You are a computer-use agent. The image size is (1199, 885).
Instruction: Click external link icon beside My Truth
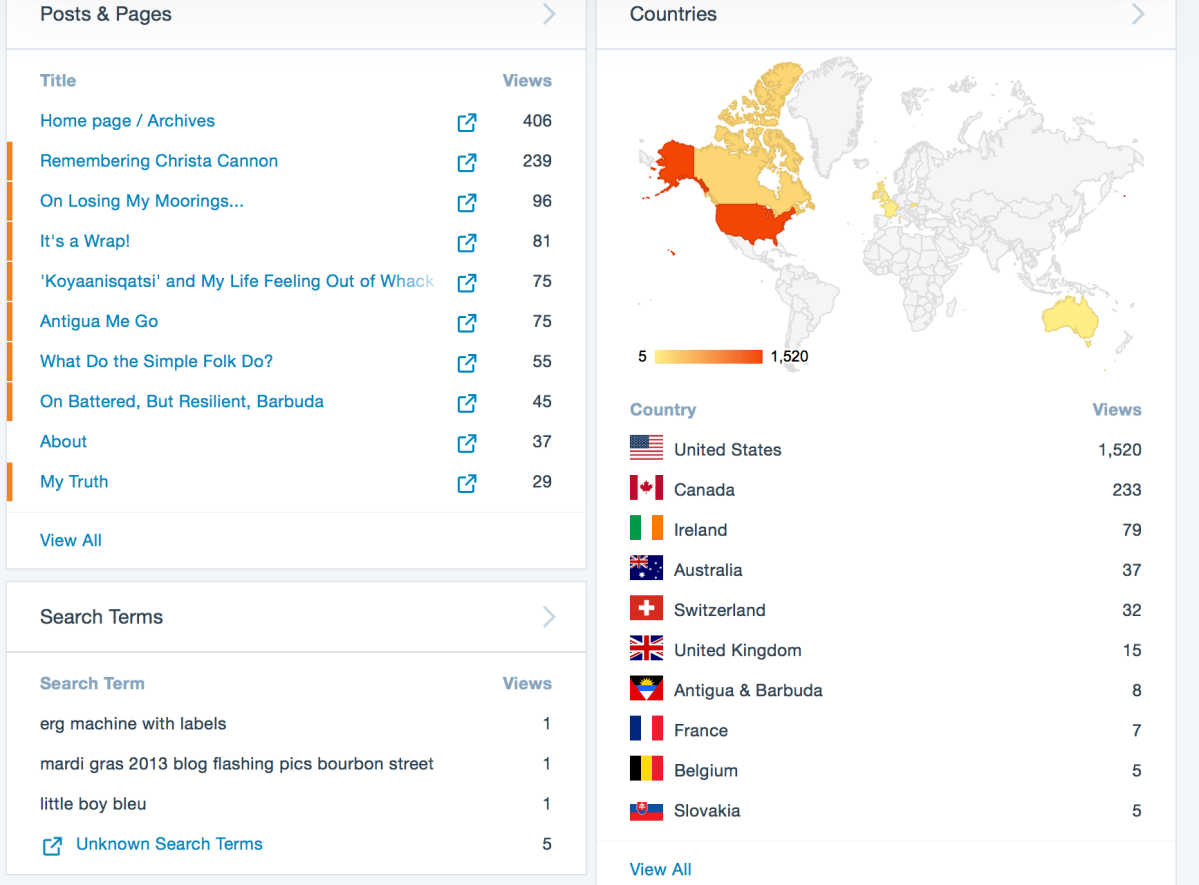pyautogui.click(x=466, y=483)
